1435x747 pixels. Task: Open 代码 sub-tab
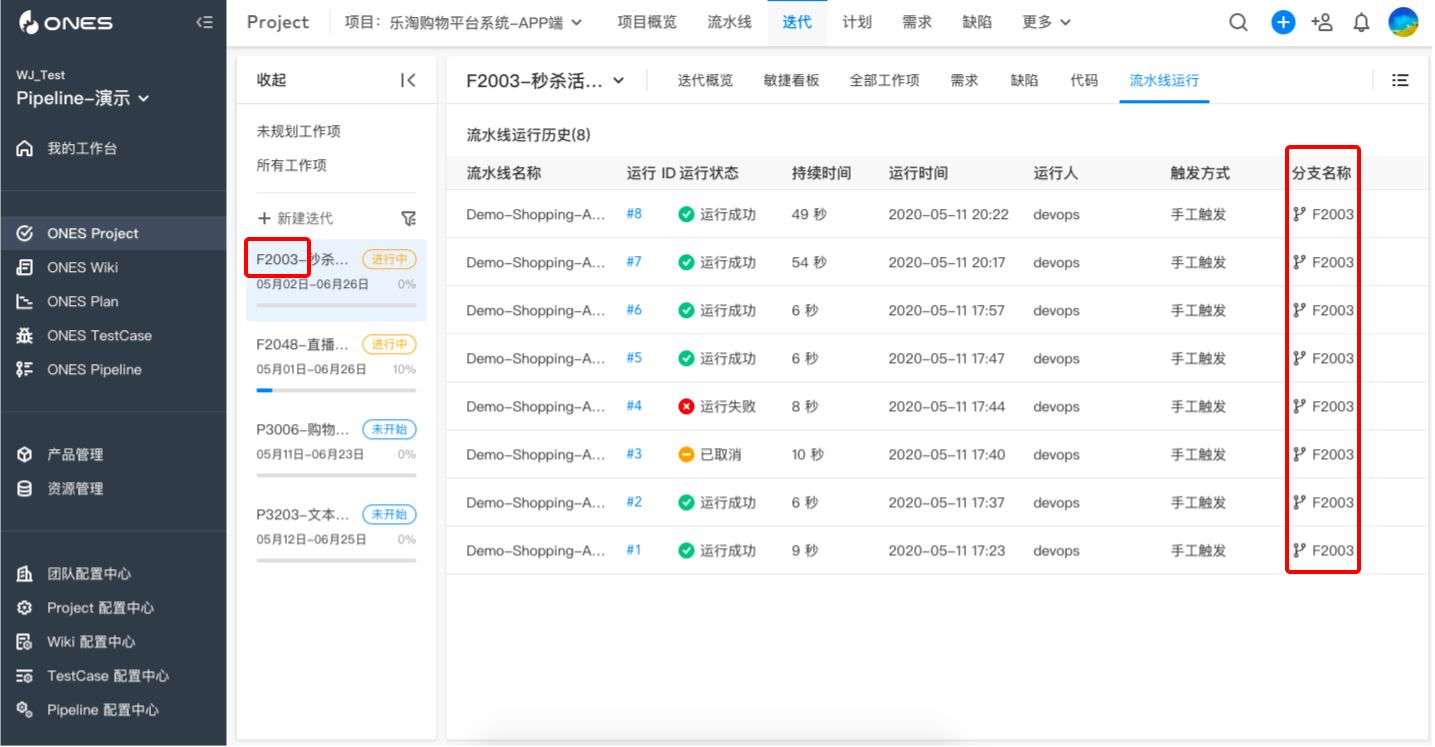coord(1084,80)
